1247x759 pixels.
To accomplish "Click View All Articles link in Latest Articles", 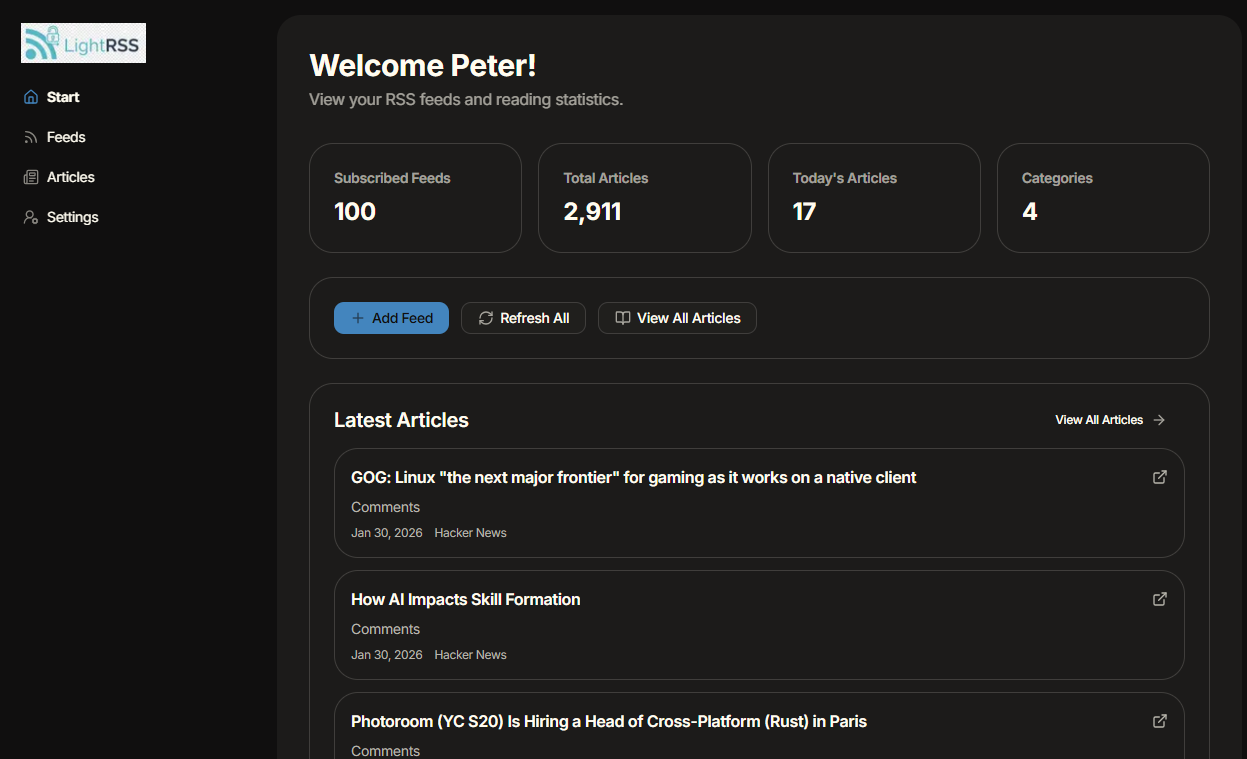I will (x=1098, y=419).
